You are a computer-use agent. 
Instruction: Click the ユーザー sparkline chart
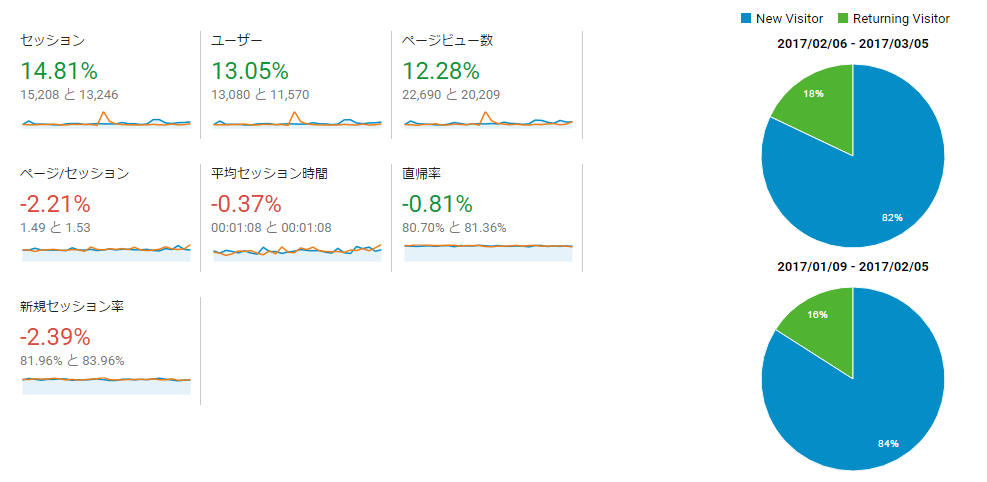(x=297, y=120)
